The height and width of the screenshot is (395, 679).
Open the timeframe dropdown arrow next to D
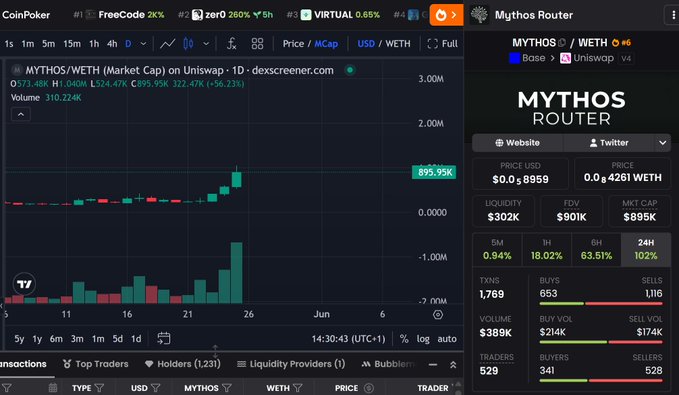[143, 44]
